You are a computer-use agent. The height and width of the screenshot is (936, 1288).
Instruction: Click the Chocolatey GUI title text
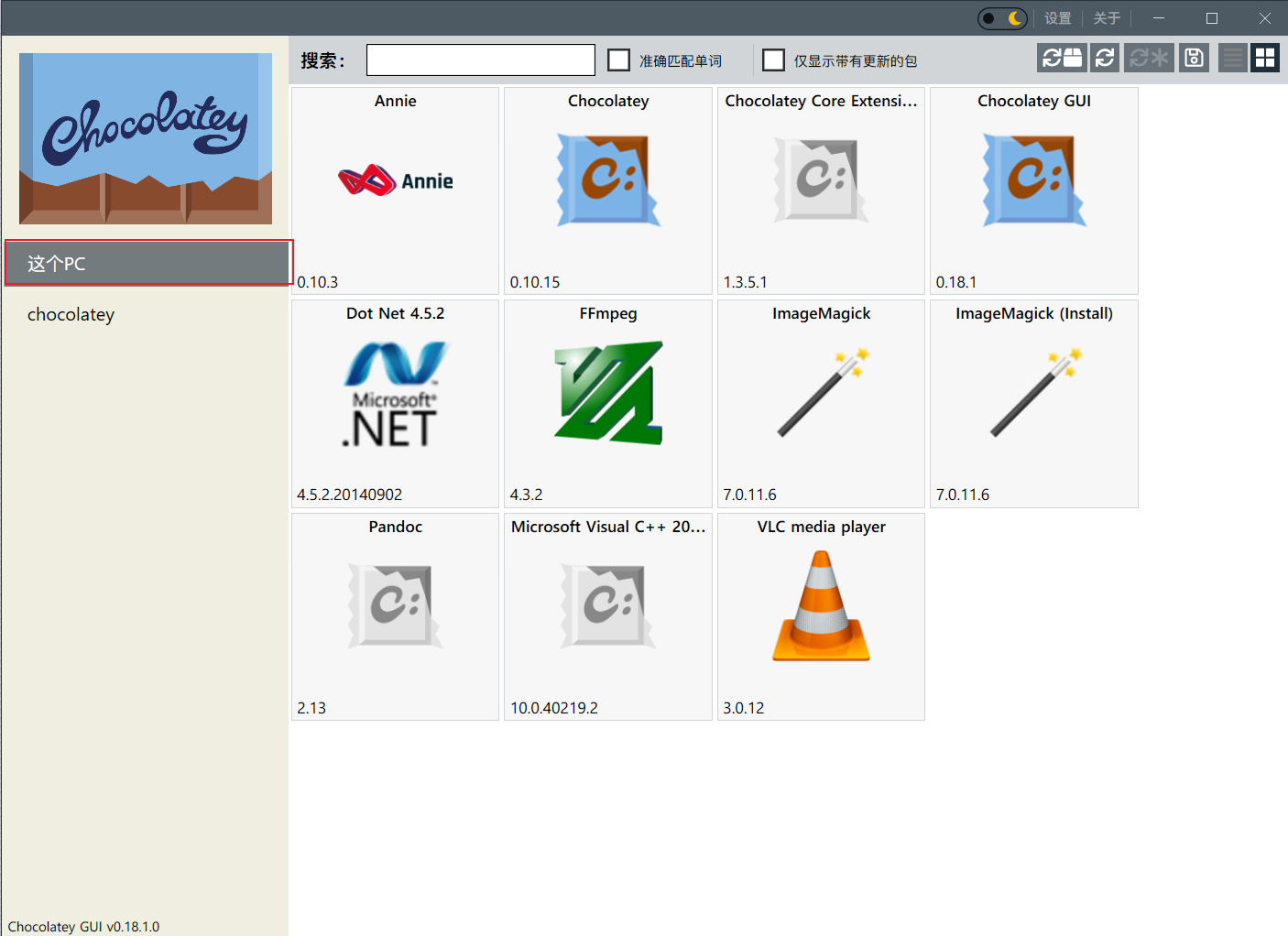pyautogui.click(x=1034, y=101)
